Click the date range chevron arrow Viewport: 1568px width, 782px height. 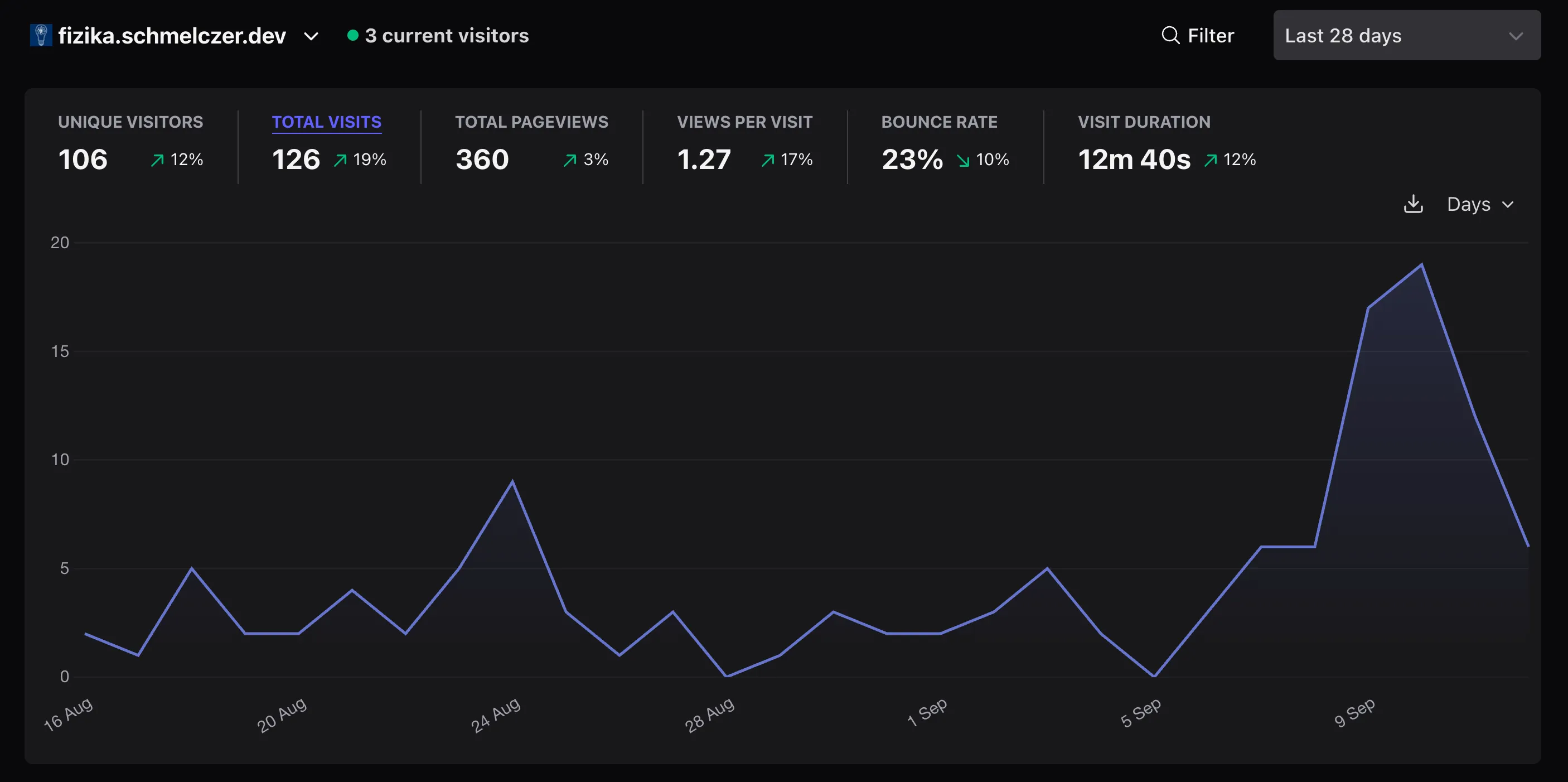(x=1516, y=36)
